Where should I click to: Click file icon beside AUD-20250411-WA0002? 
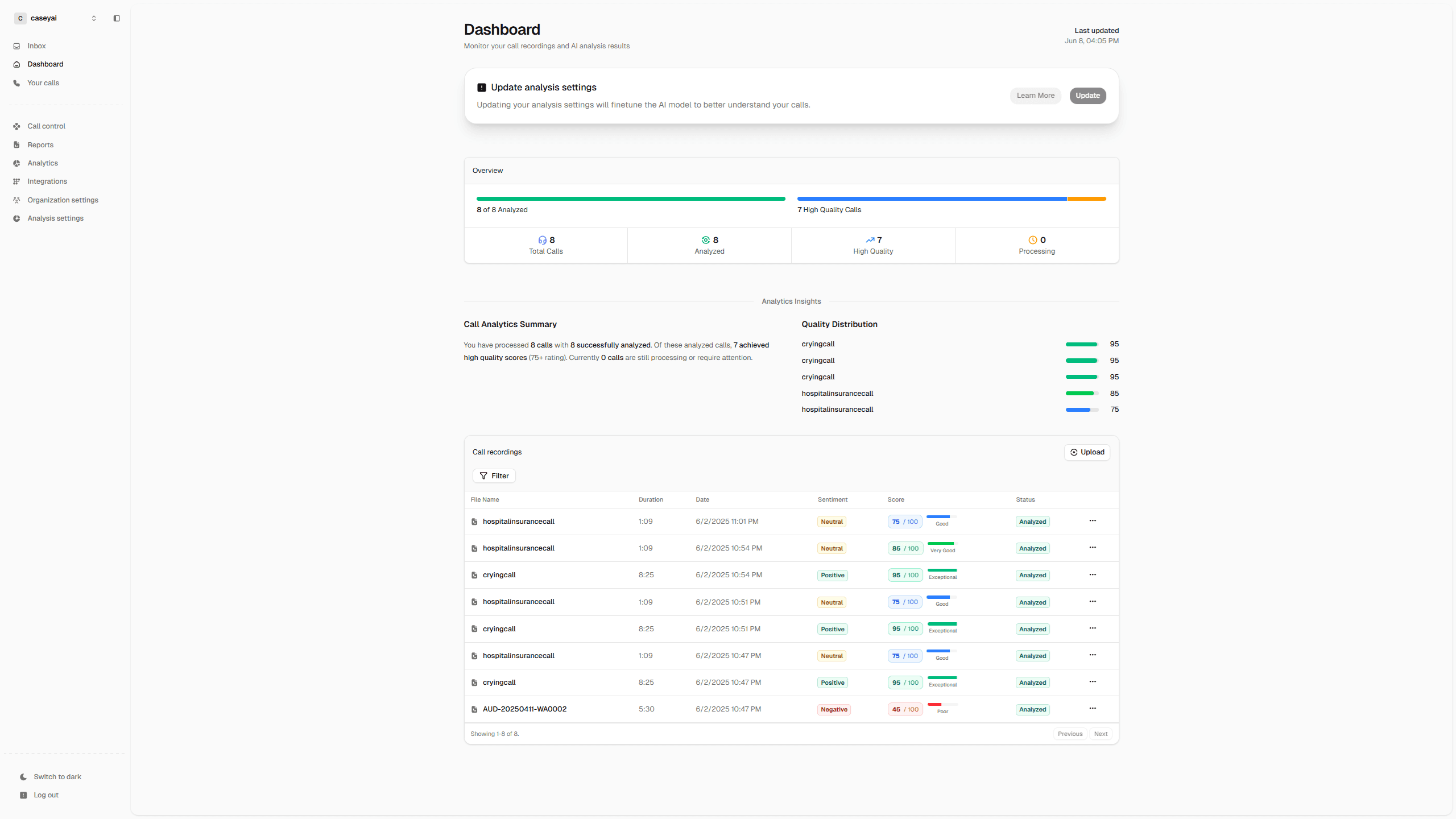click(x=474, y=709)
